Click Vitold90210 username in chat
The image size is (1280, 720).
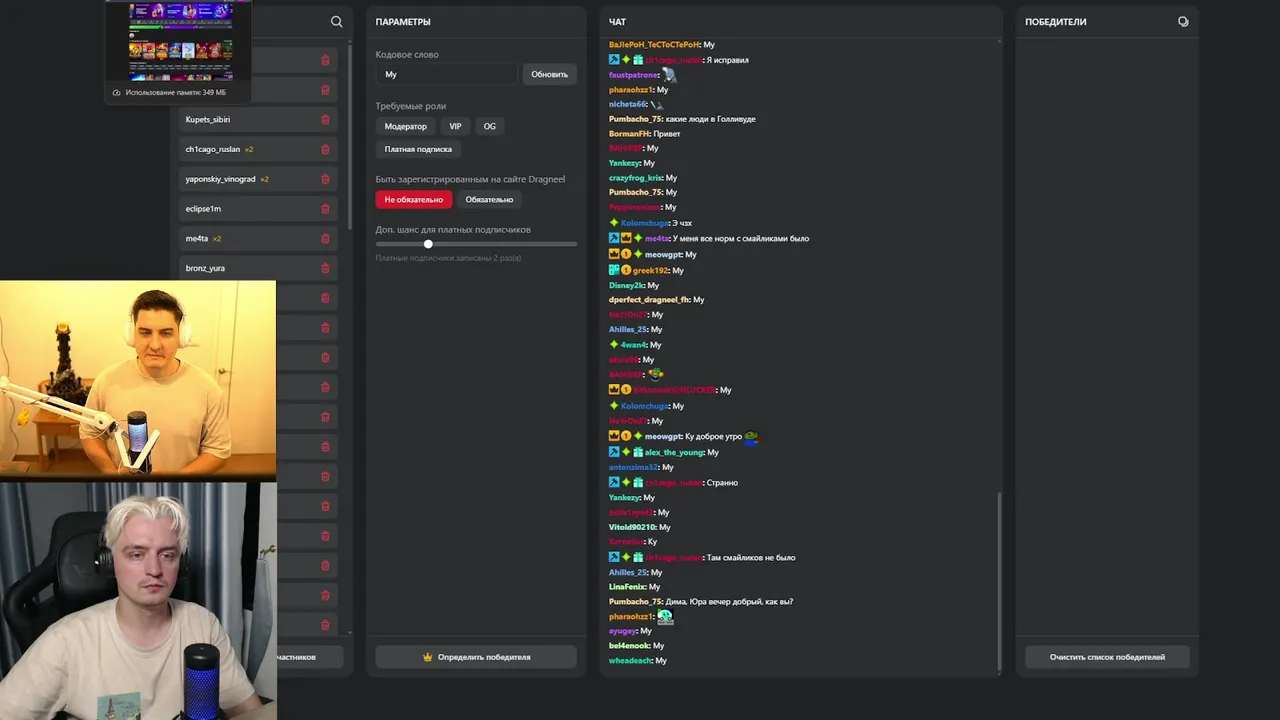632,527
